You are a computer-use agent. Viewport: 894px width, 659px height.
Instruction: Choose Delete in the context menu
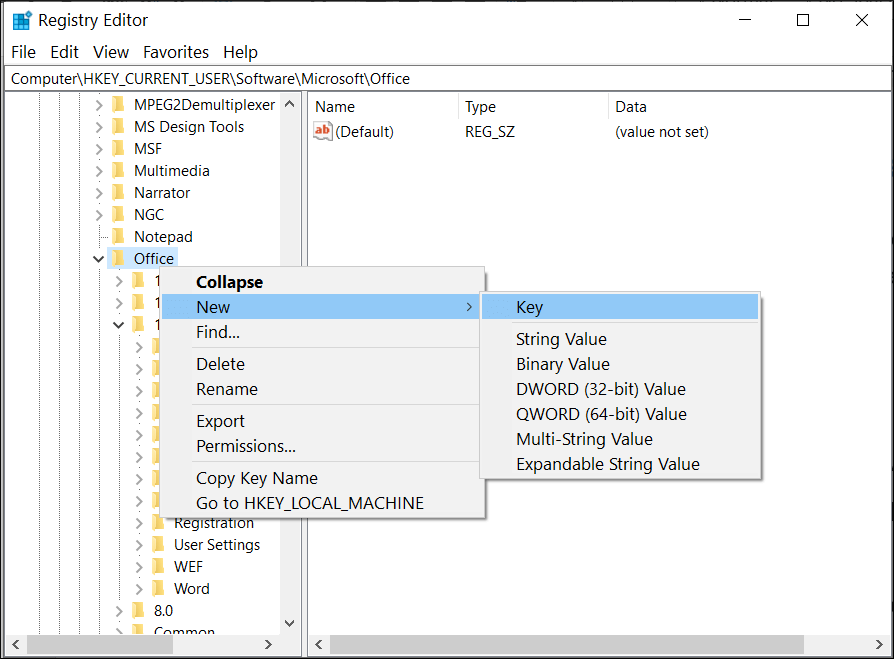click(x=322, y=364)
